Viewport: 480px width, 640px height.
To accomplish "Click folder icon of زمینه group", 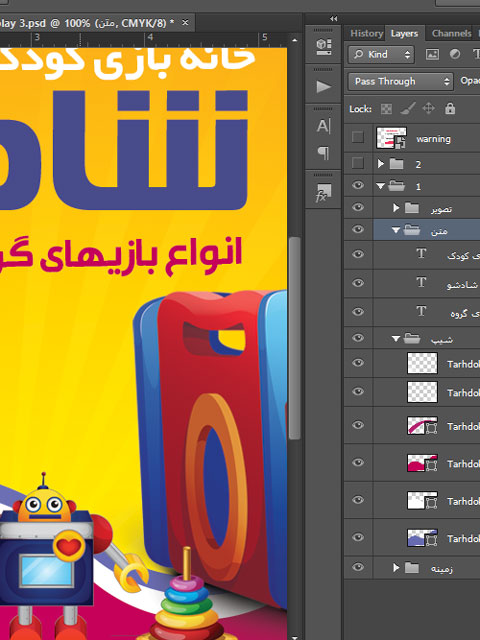I will pos(411,567).
